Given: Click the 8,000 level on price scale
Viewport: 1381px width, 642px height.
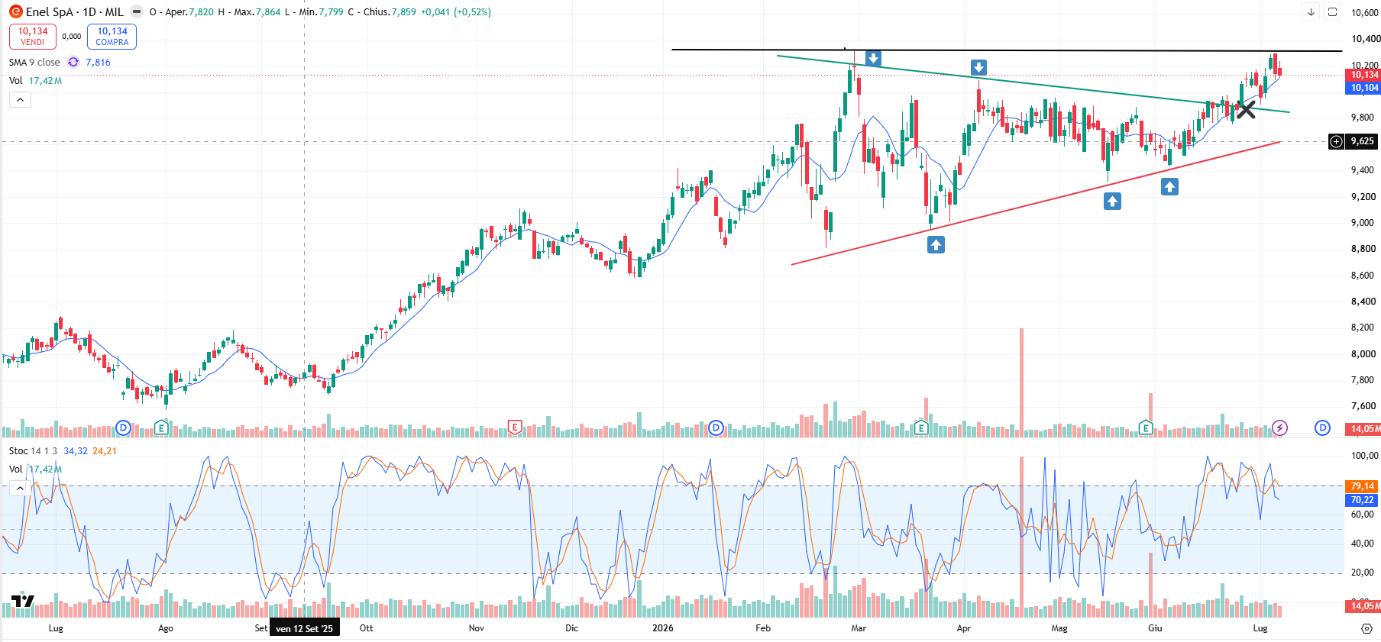Looking at the screenshot, I should pos(1363,354).
